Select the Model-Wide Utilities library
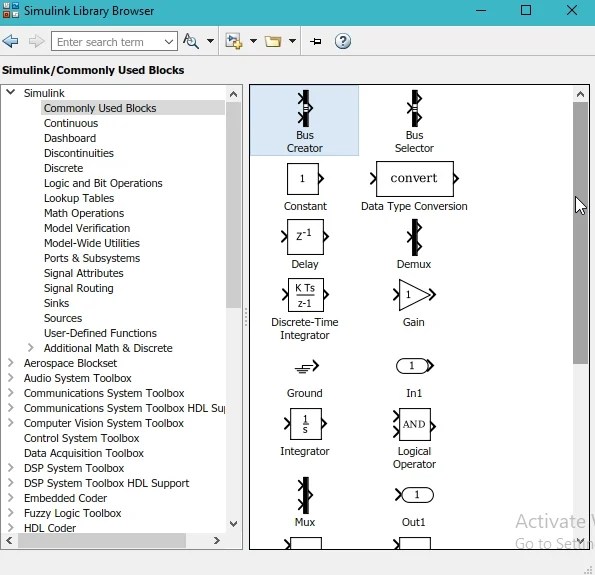 [91, 243]
